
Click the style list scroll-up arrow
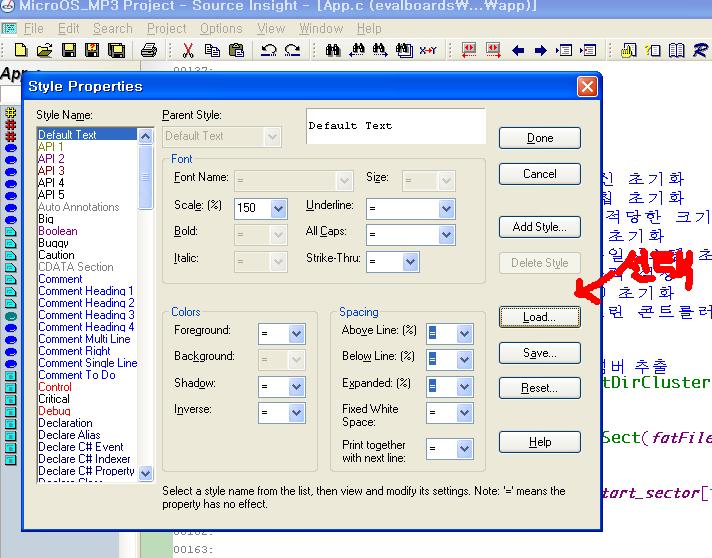coord(145,136)
